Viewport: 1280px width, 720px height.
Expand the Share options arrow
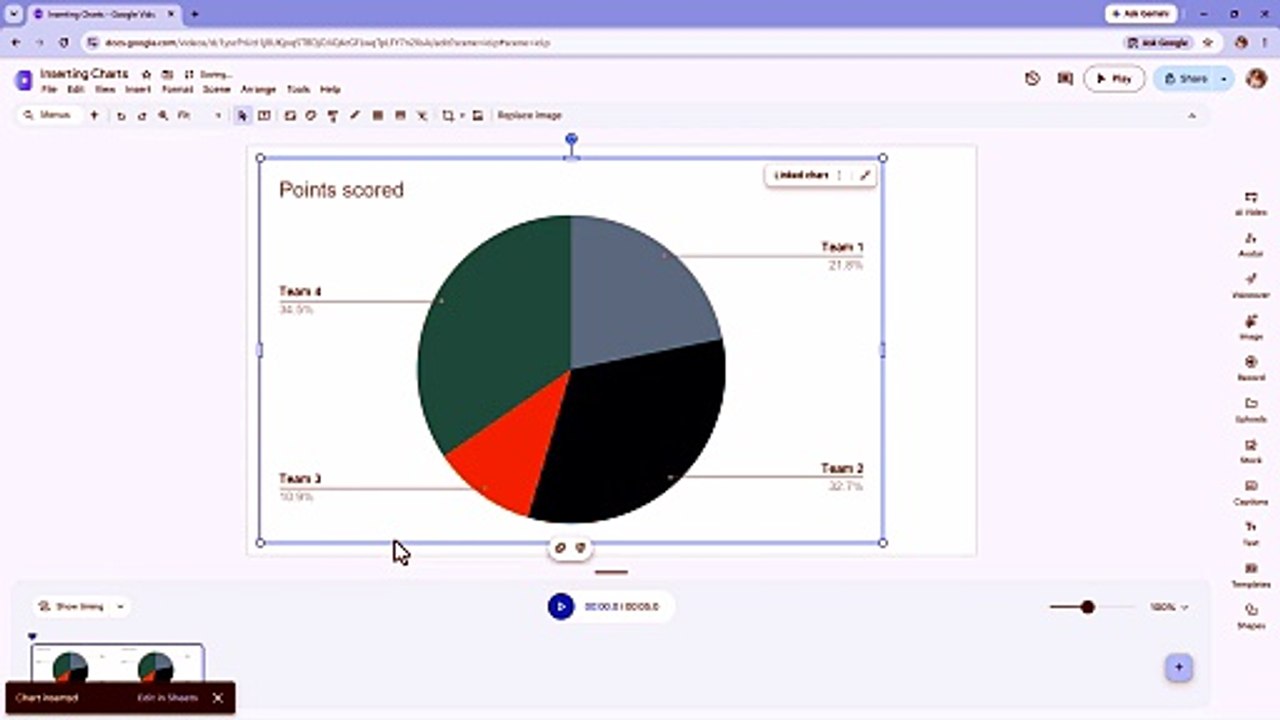point(1224,79)
